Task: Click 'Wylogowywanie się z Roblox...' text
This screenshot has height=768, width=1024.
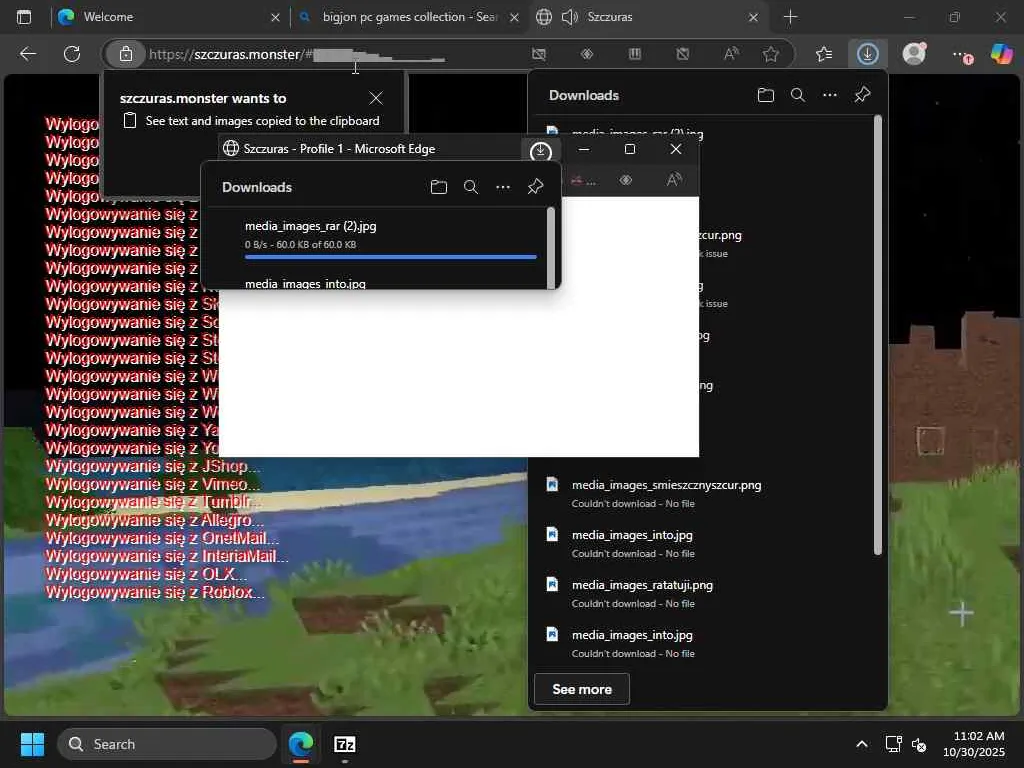Action: [x=155, y=592]
